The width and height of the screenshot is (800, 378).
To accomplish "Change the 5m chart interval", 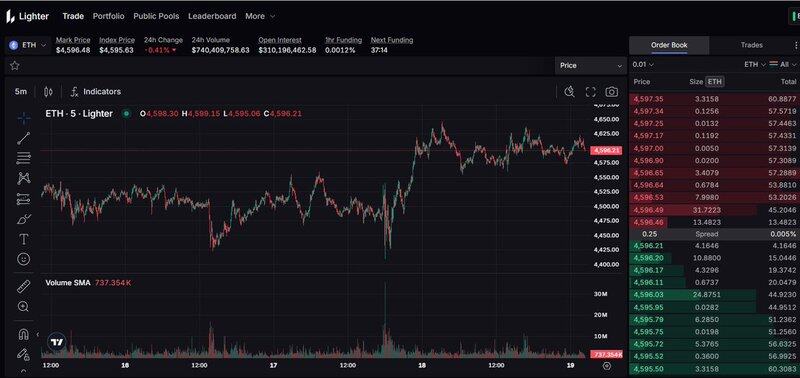I will tap(21, 92).
